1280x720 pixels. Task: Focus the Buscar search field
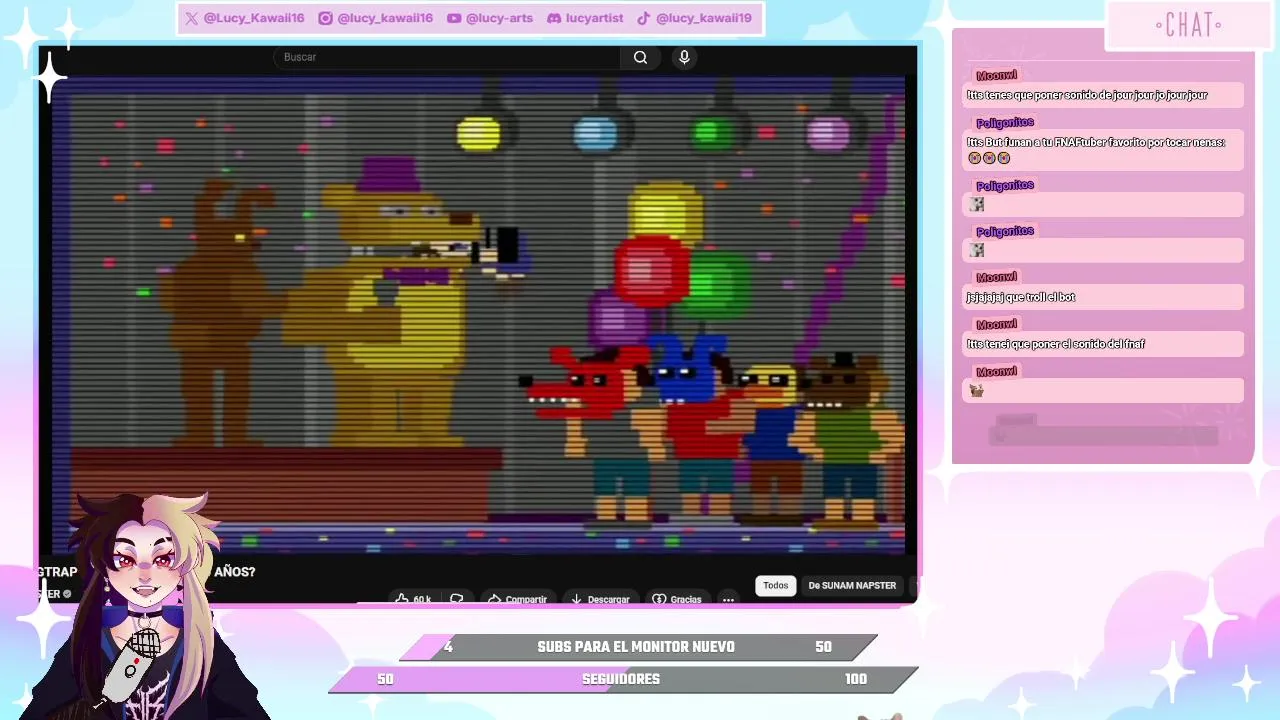pyautogui.click(x=447, y=57)
